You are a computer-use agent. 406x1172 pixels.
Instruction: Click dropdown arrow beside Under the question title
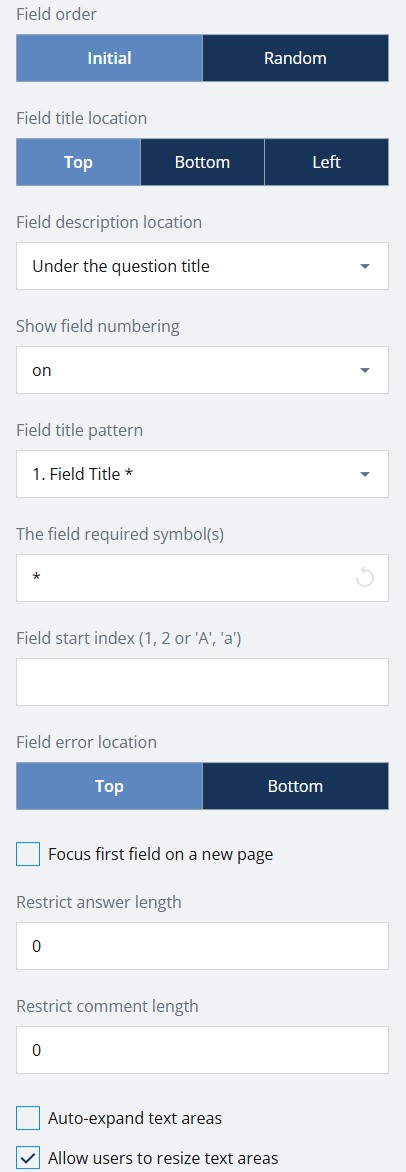pos(365,266)
